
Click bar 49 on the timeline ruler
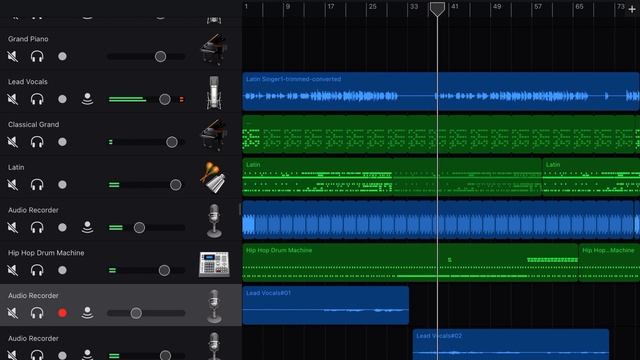(497, 7)
